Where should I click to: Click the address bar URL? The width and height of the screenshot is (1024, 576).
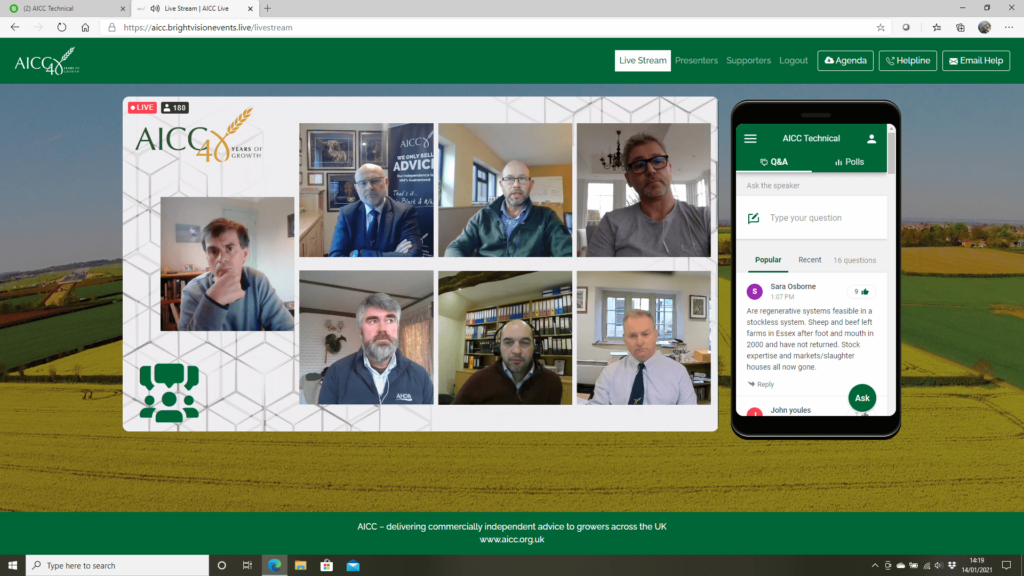pyautogui.click(x=208, y=27)
